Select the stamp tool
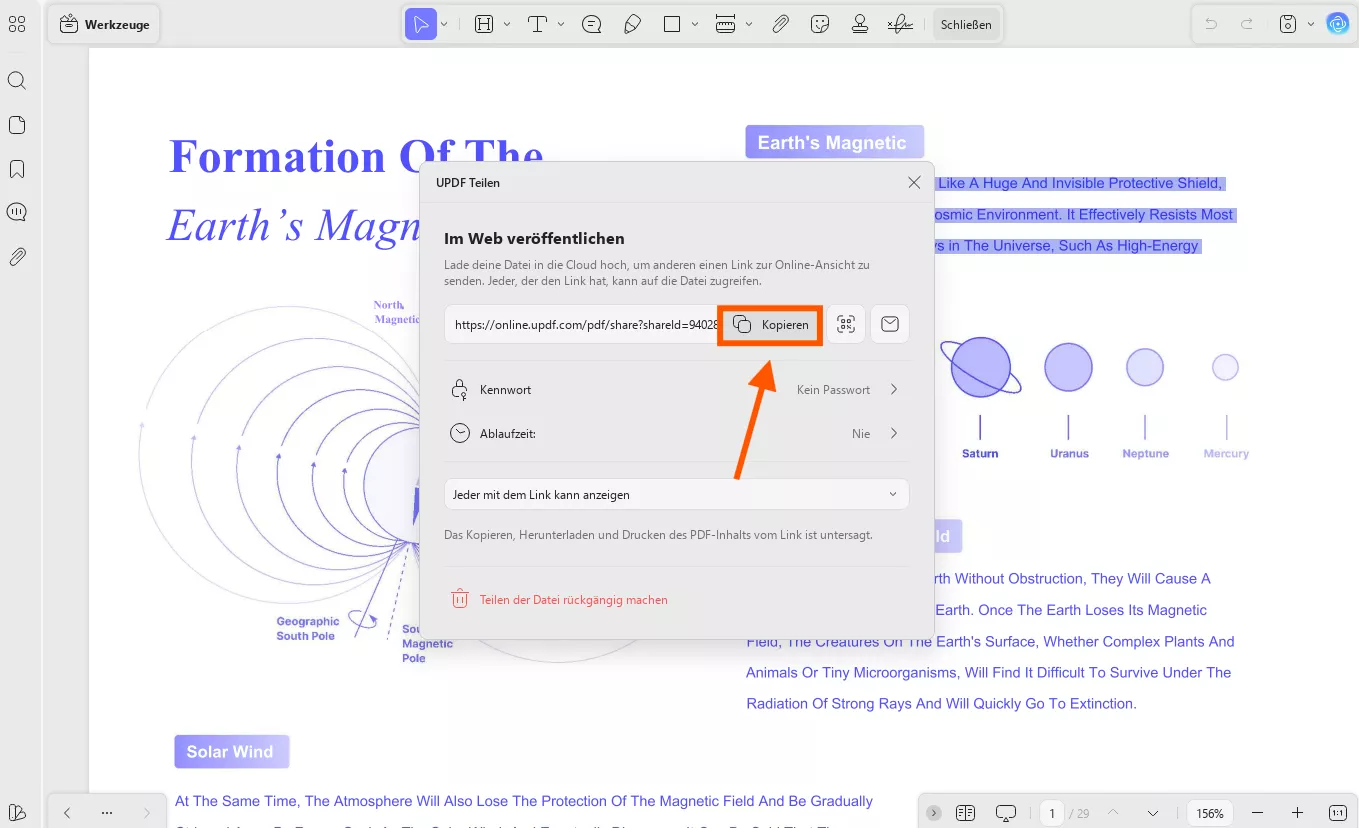 [859, 24]
